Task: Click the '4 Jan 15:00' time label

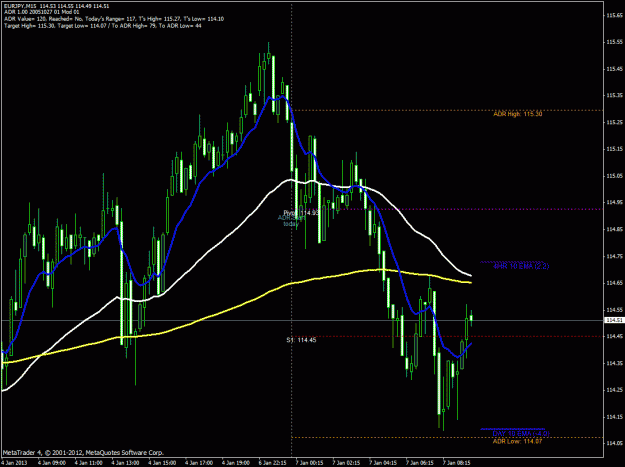Action: (162, 463)
